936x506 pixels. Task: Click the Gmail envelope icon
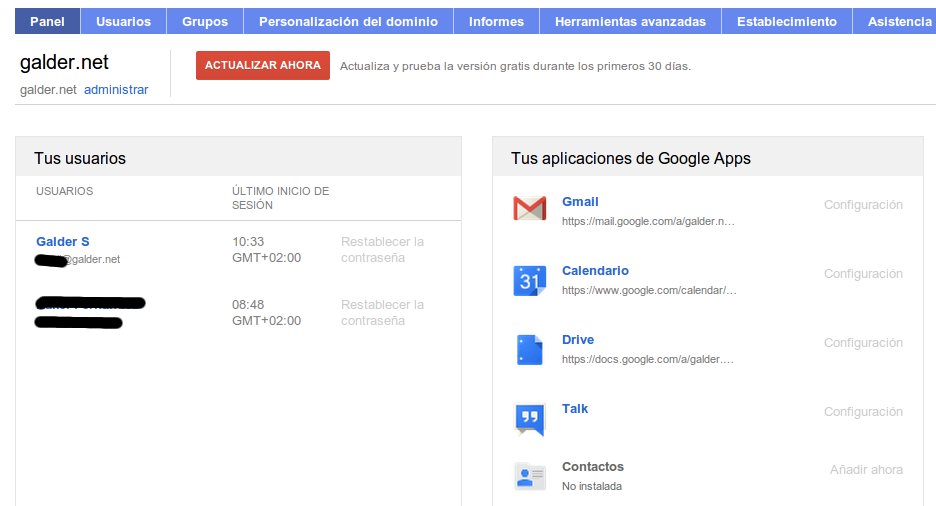529,208
